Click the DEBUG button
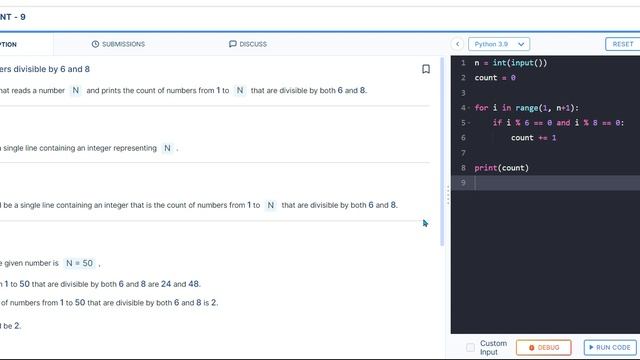The width and height of the screenshot is (640, 360). [x=543, y=347]
